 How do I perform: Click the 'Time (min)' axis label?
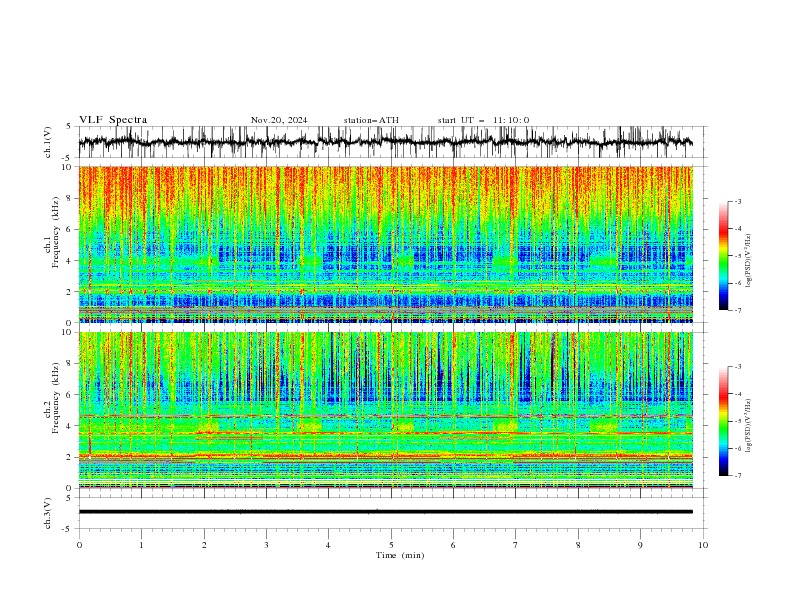tap(400, 555)
